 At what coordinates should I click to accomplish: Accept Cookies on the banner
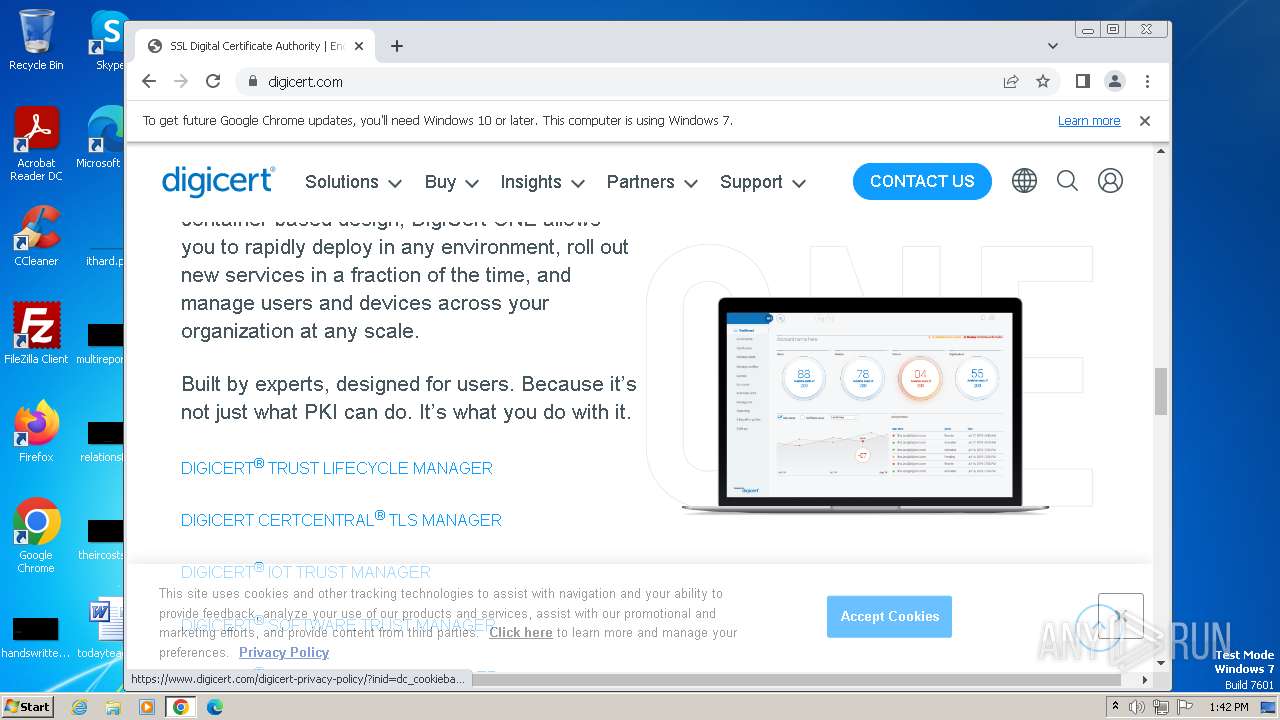889,617
